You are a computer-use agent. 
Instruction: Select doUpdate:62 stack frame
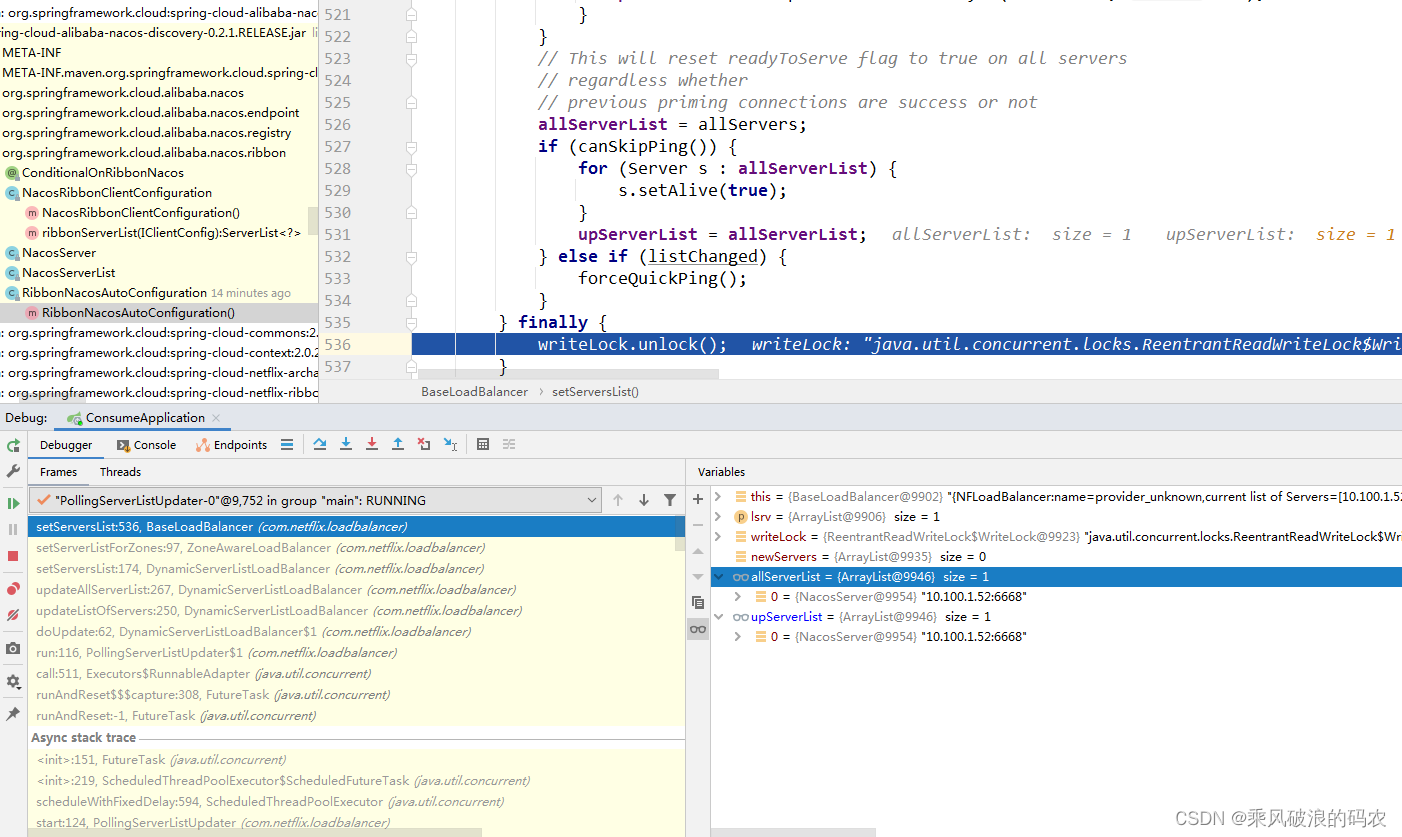(x=352, y=631)
